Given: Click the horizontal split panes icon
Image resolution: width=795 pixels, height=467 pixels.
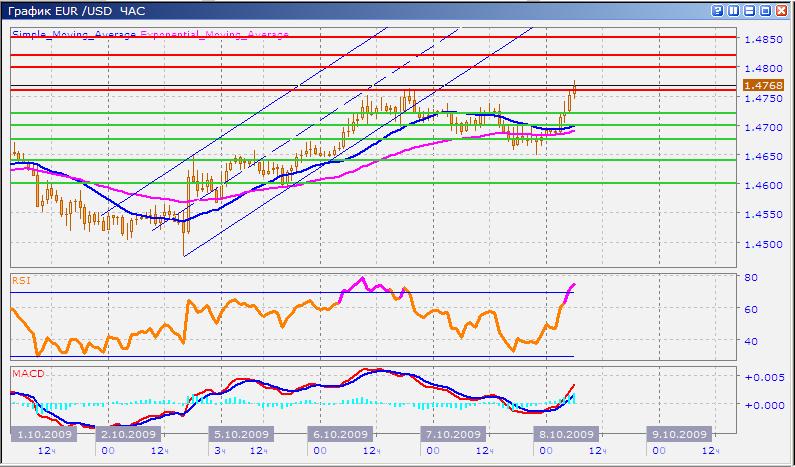Looking at the screenshot, I should [749, 10].
